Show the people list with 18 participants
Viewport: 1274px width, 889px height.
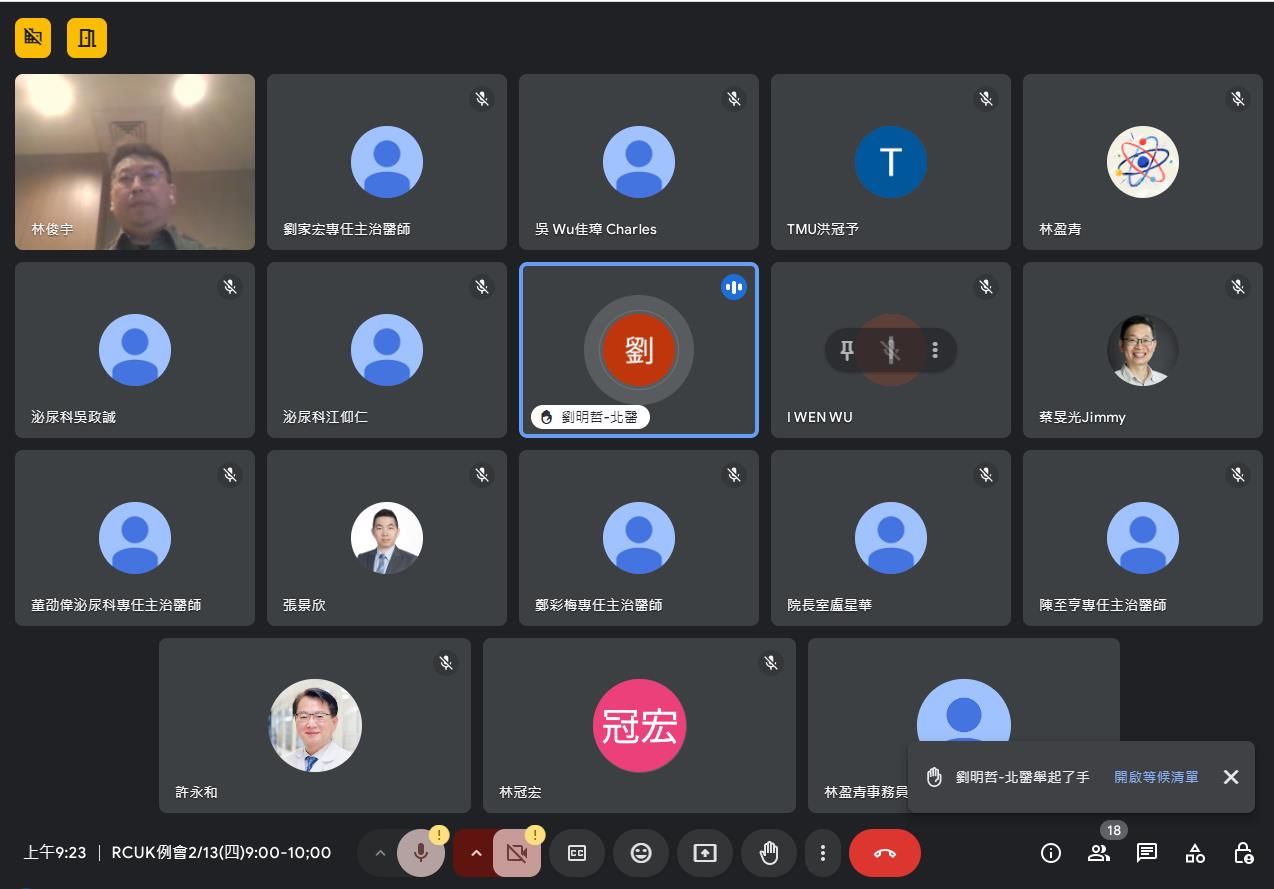(x=1099, y=853)
